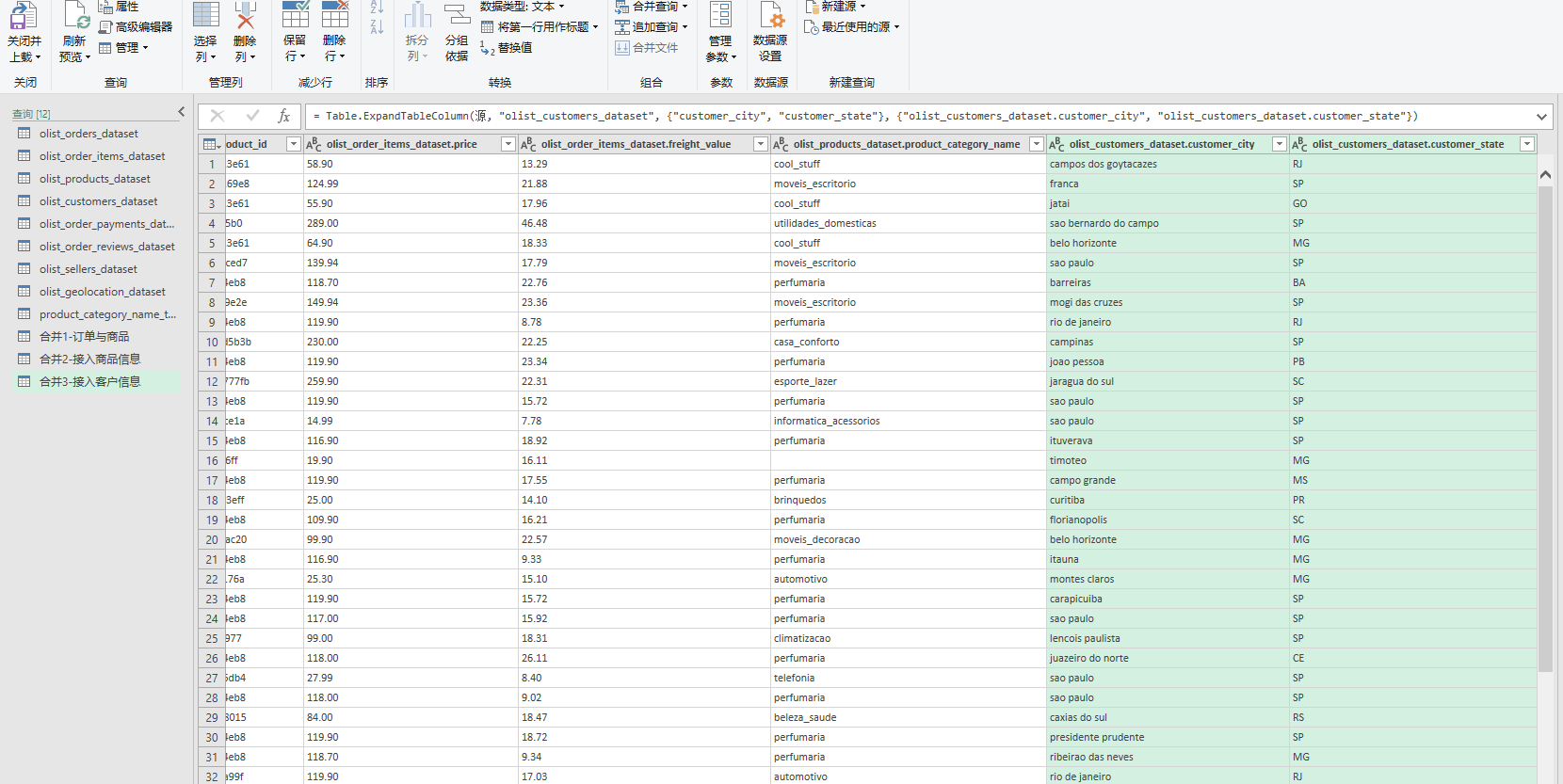The width and height of the screenshot is (1563, 784).
Task: Click the cell 'utilidades_domesticas'
Action: pos(908,223)
